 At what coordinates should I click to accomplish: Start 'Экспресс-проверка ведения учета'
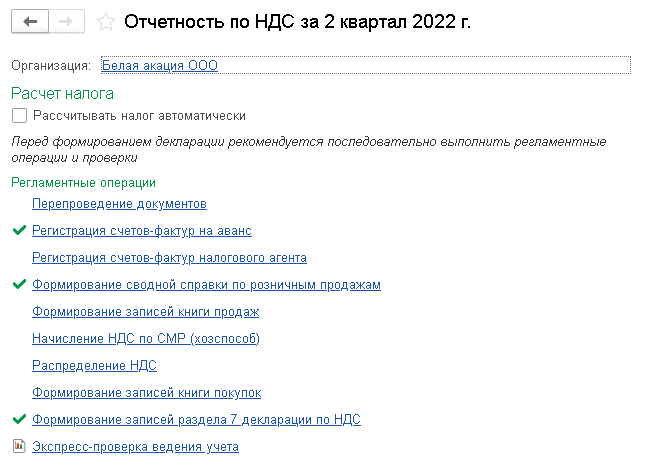click(135, 447)
